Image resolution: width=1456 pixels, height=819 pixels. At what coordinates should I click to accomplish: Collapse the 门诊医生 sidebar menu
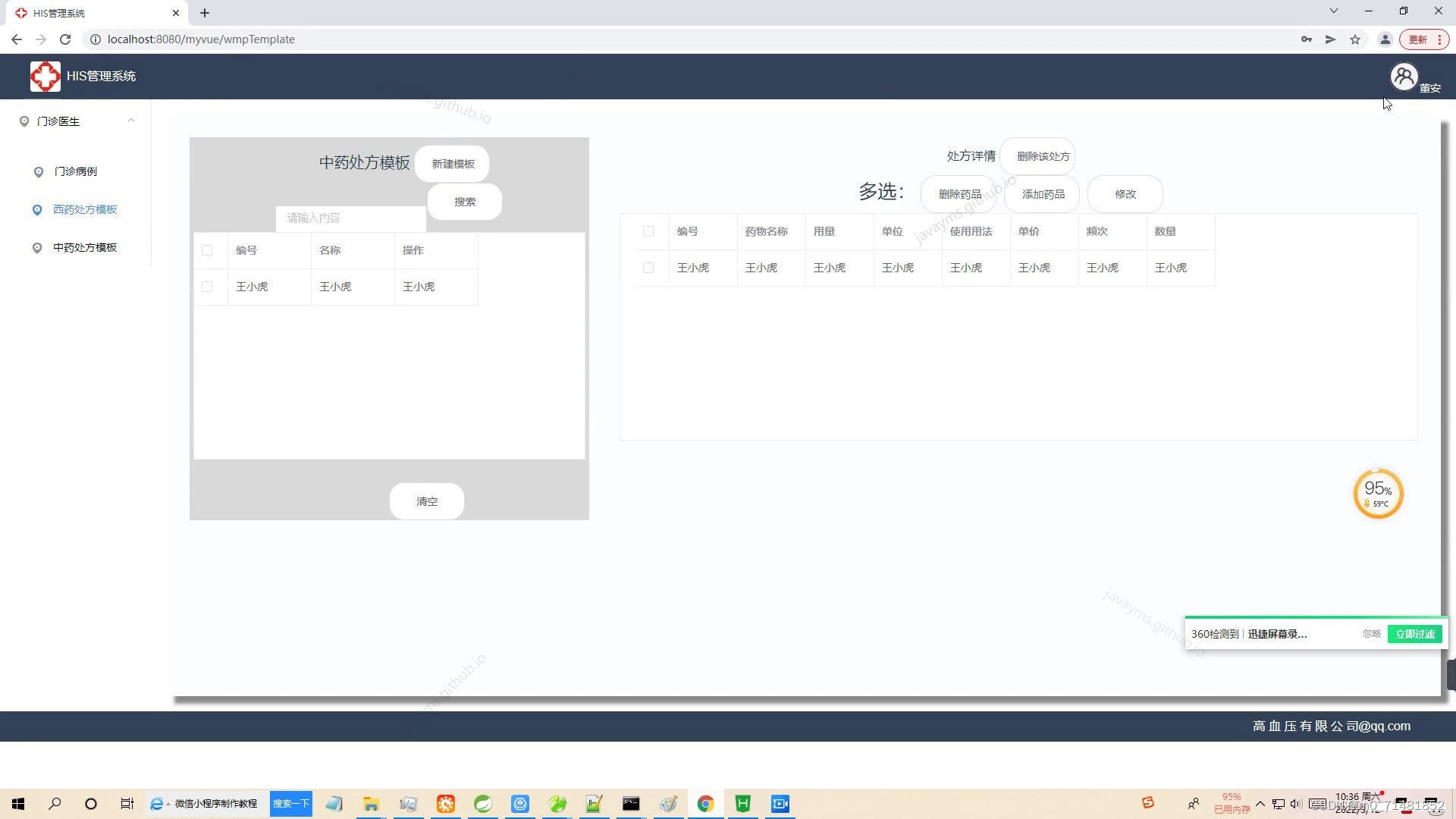point(131,121)
